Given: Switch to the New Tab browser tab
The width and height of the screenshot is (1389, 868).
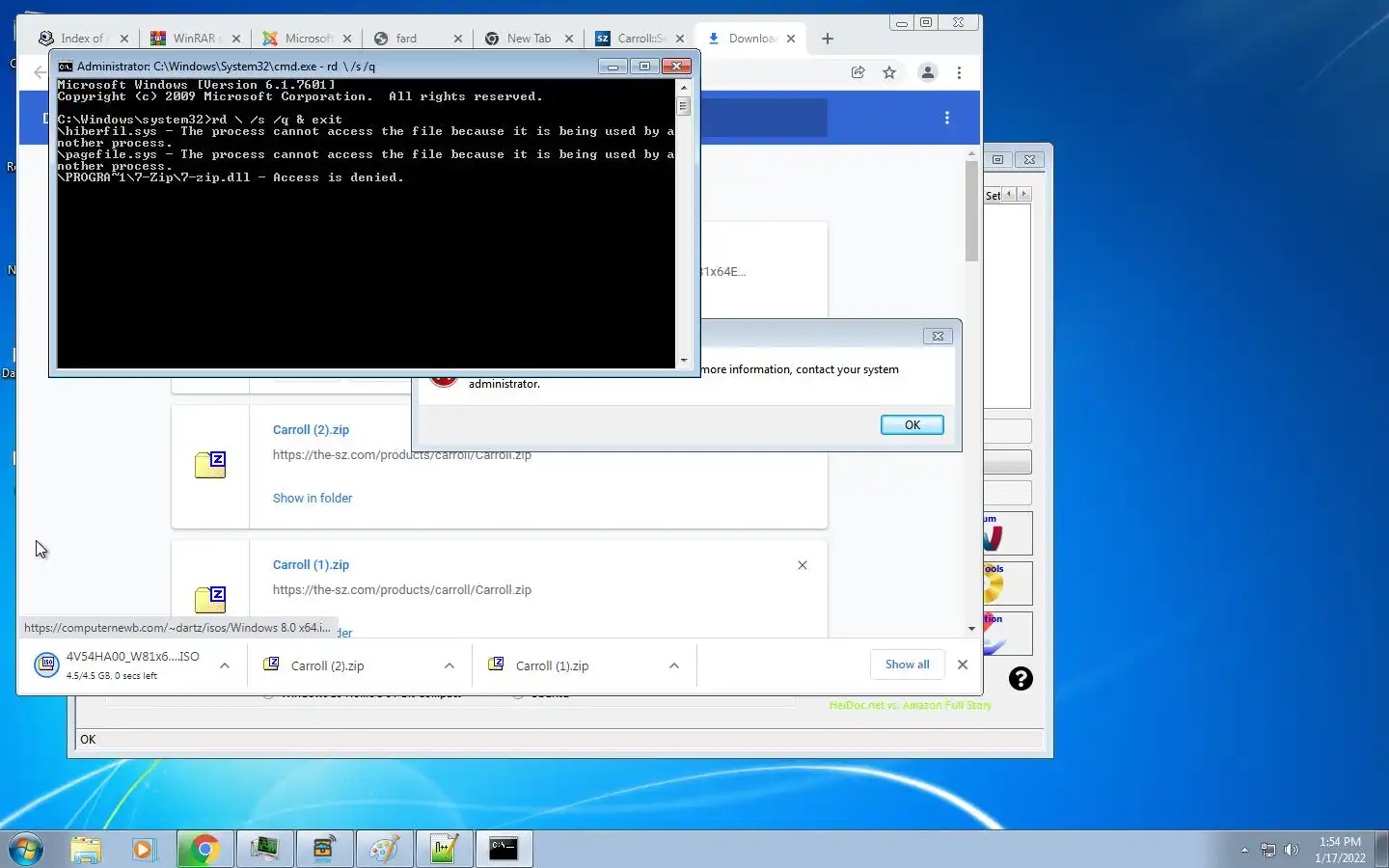Looking at the screenshot, I should (529, 39).
